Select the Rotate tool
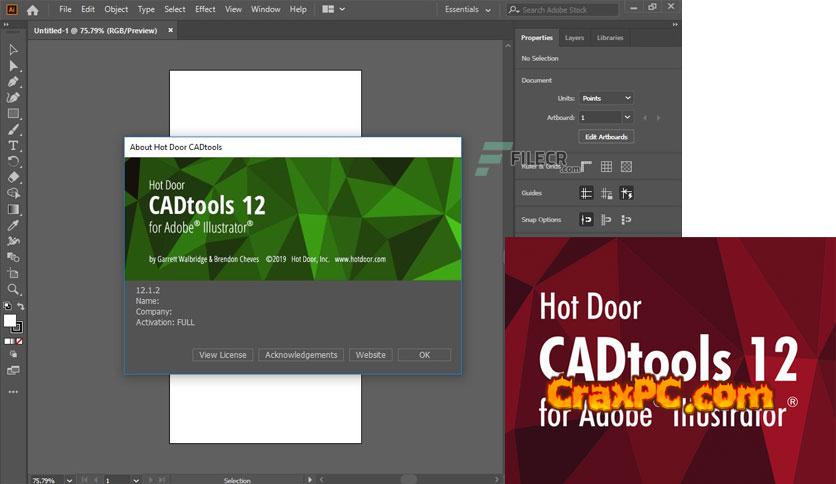 tap(13, 162)
